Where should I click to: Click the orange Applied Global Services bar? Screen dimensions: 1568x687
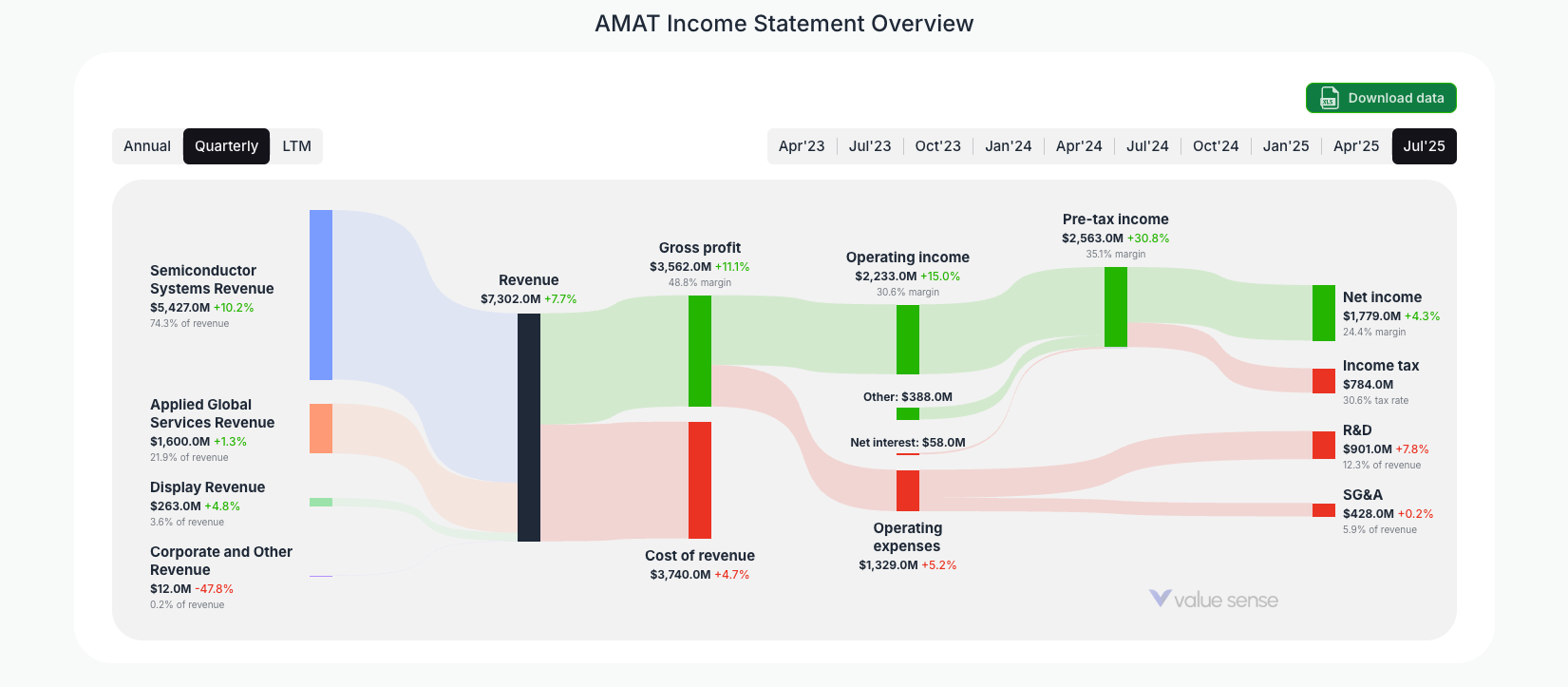pyautogui.click(x=321, y=429)
